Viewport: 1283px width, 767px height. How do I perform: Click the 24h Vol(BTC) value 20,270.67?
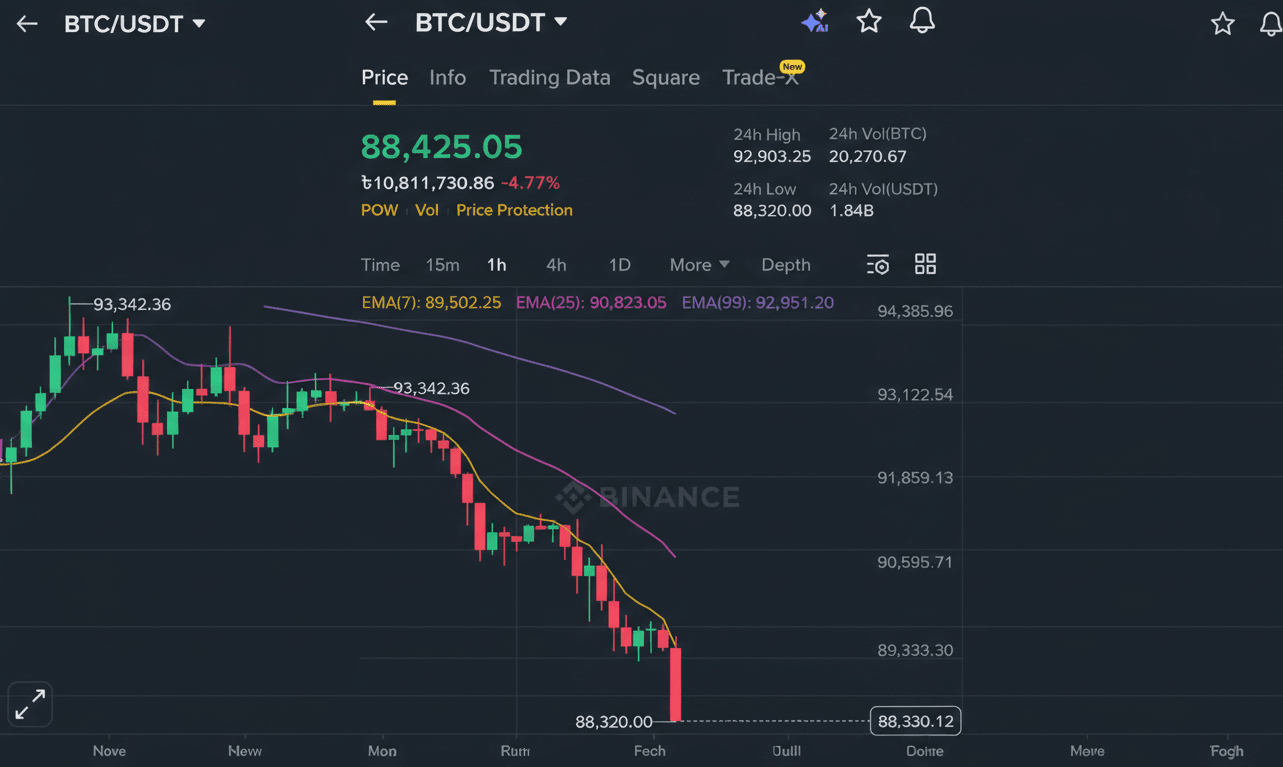click(868, 156)
